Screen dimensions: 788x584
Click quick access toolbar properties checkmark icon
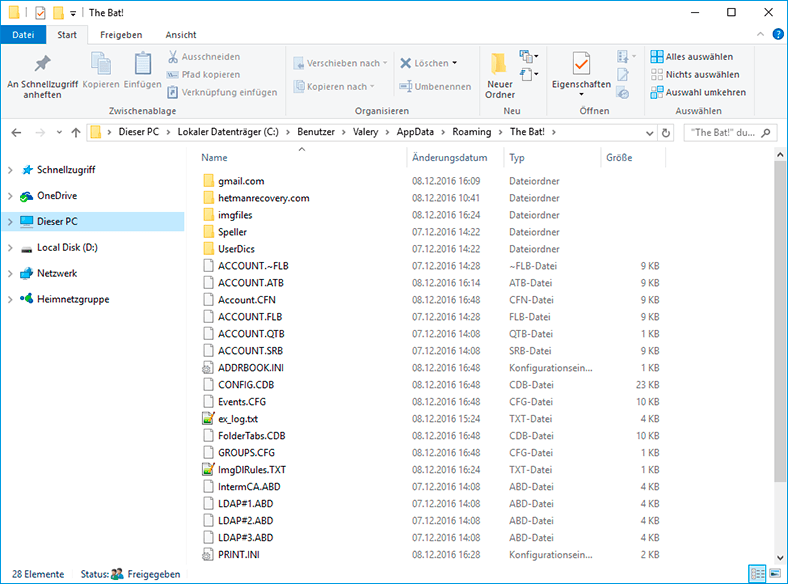click(x=40, y=13)
